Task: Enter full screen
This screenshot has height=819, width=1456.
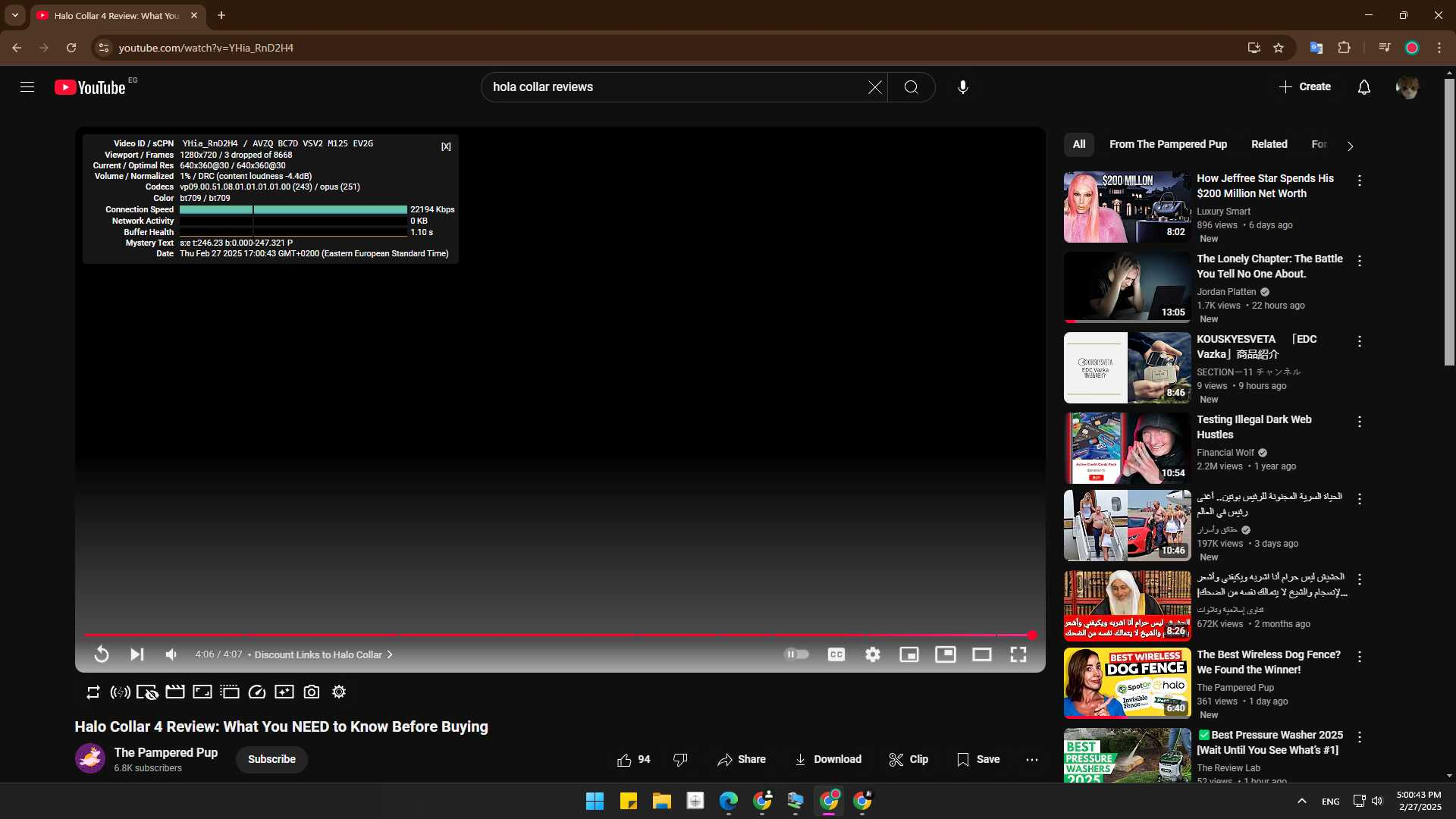Action: click(1018, 654)
